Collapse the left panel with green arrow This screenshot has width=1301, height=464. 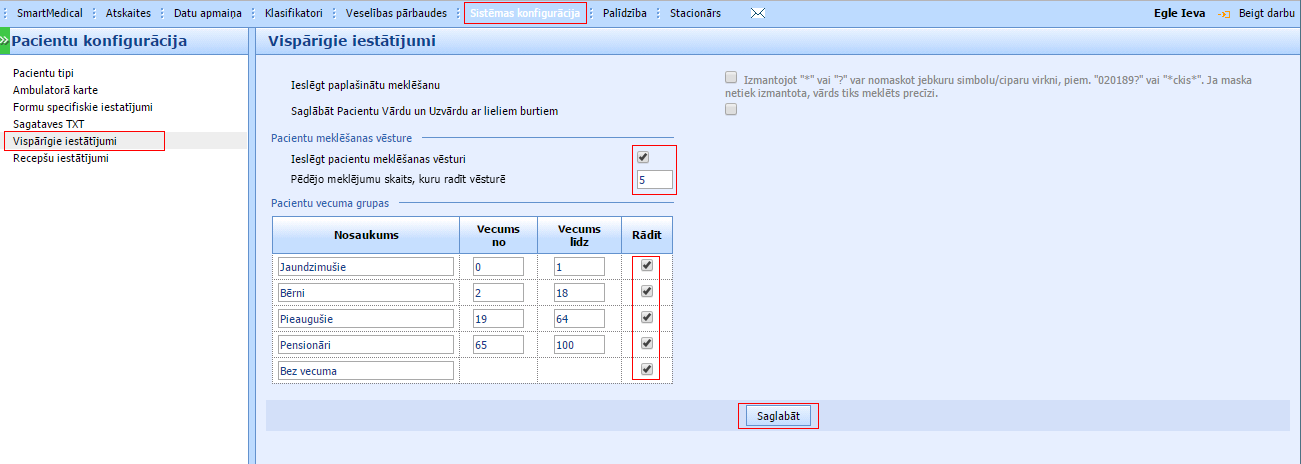(x=4, y=41)
